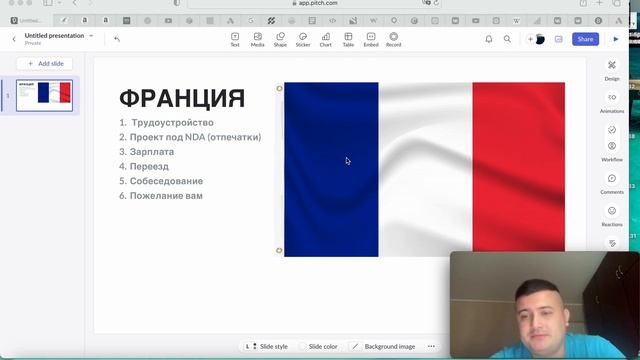640x360 pixels.
Task: Select the France flag image
Action: pos(424,169)
